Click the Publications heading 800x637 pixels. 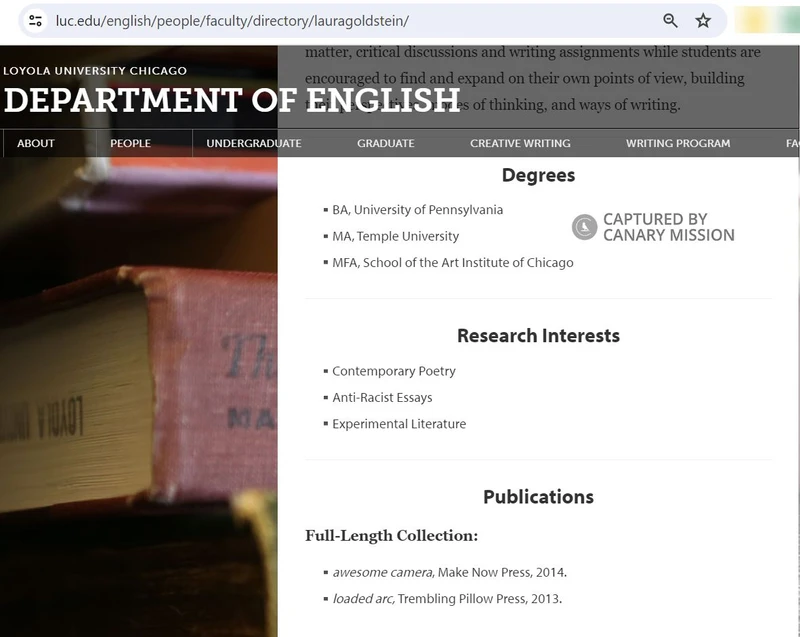point(538,497)
